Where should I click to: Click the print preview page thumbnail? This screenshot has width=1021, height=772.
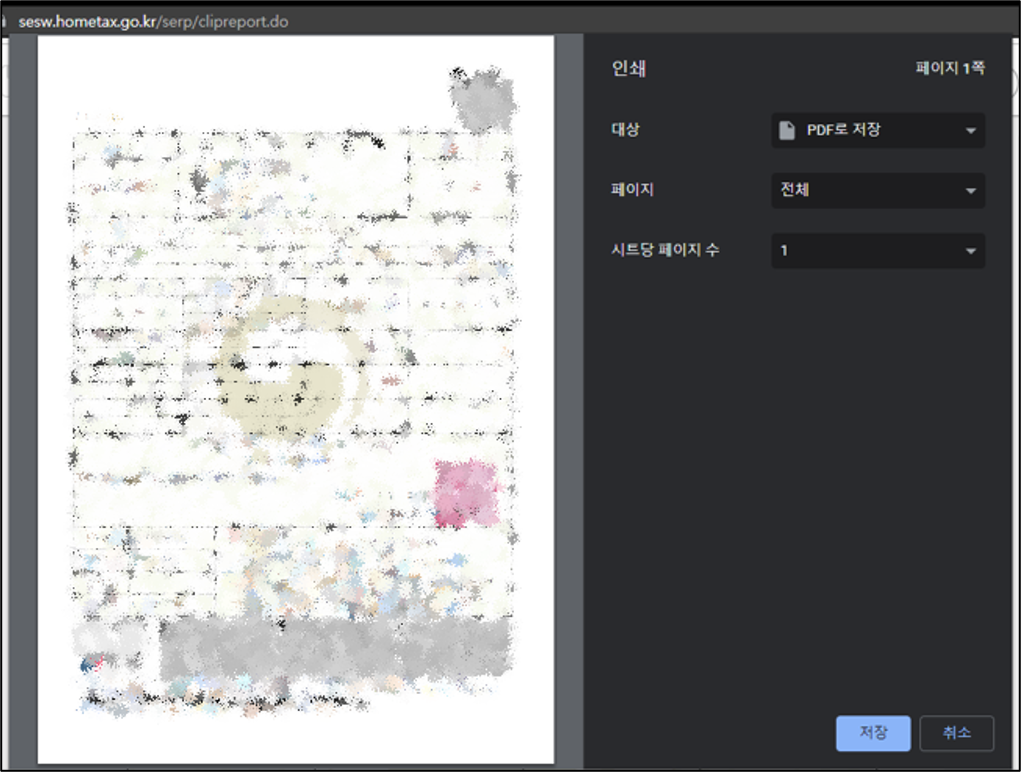point(296,399)
